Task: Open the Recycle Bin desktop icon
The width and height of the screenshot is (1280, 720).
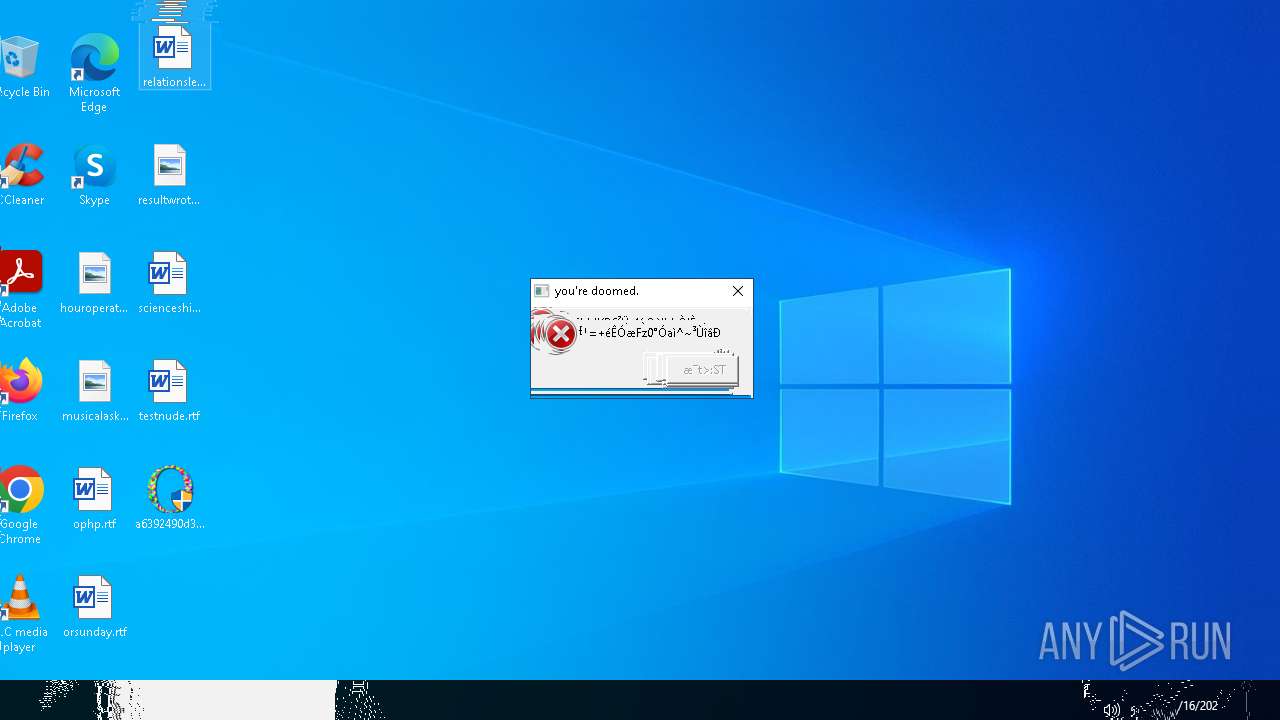Action: [x=22, y=67]
